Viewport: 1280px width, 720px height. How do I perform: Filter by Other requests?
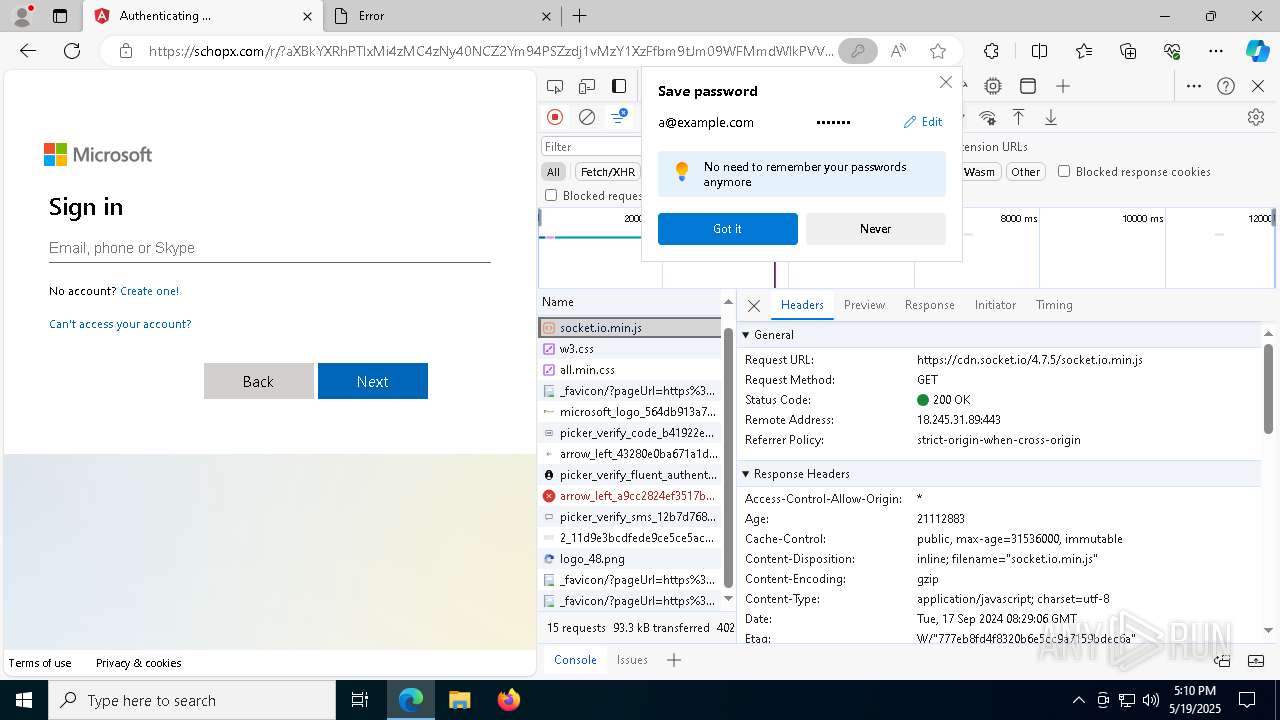(1025, 172)
